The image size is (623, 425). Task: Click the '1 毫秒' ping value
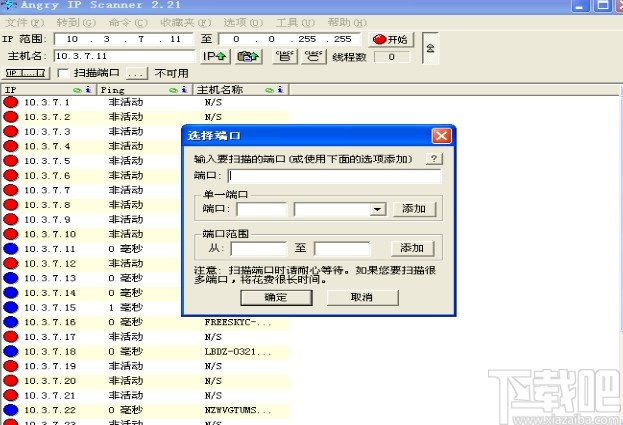(126, 307)
